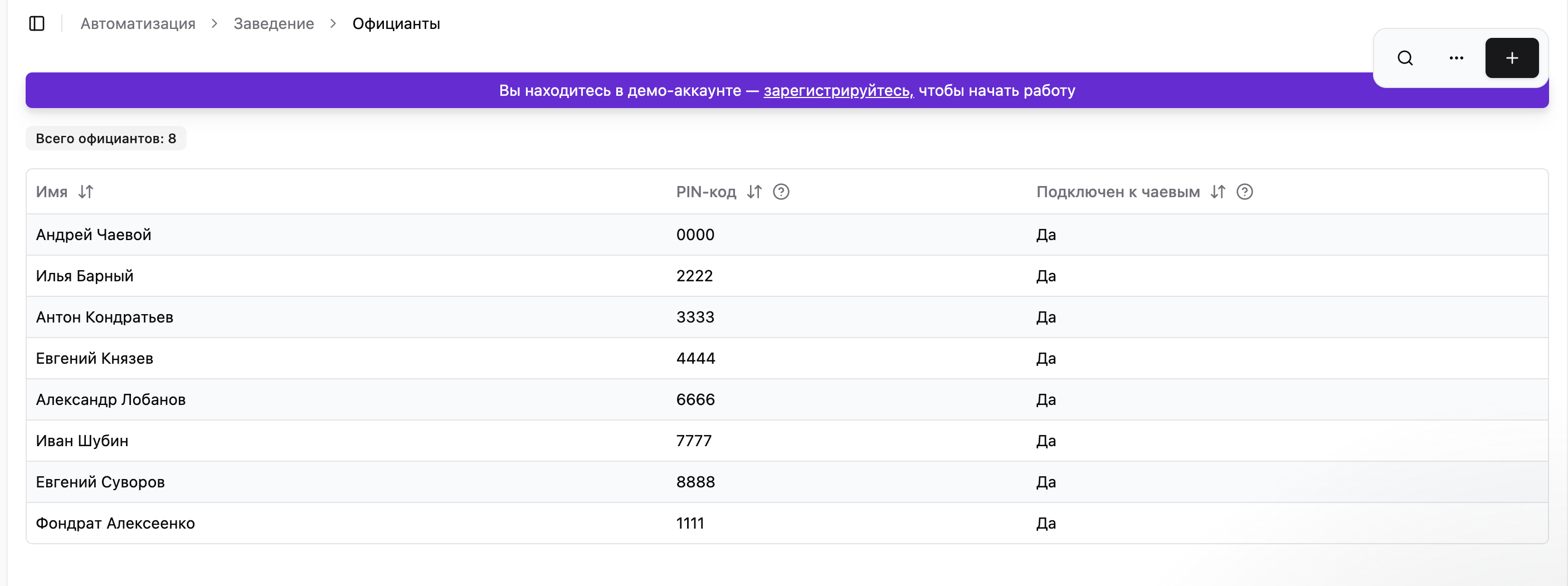Open the search magnifier icon

(1405, 58)
